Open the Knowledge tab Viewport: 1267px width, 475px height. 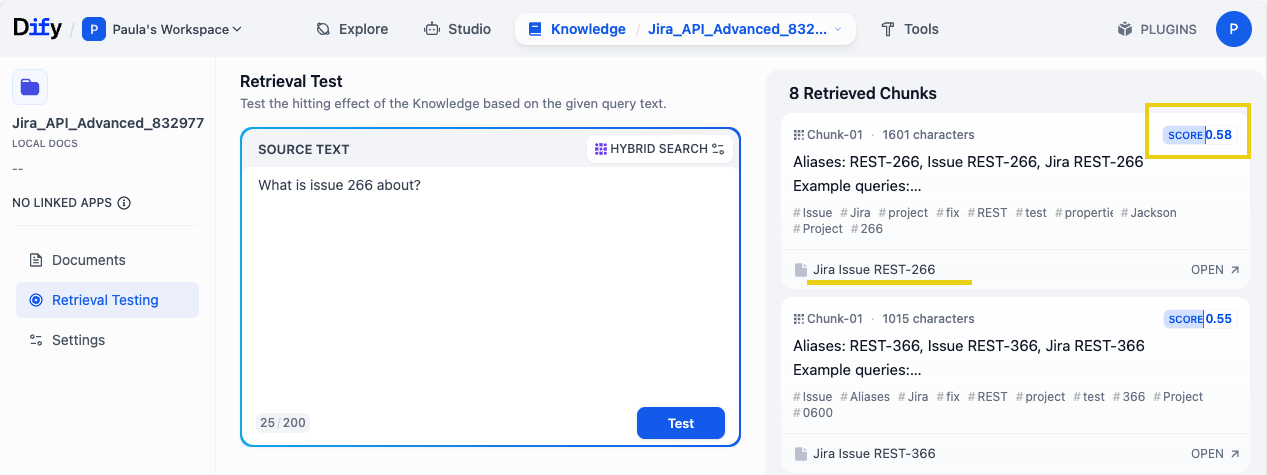coord(577,29)
